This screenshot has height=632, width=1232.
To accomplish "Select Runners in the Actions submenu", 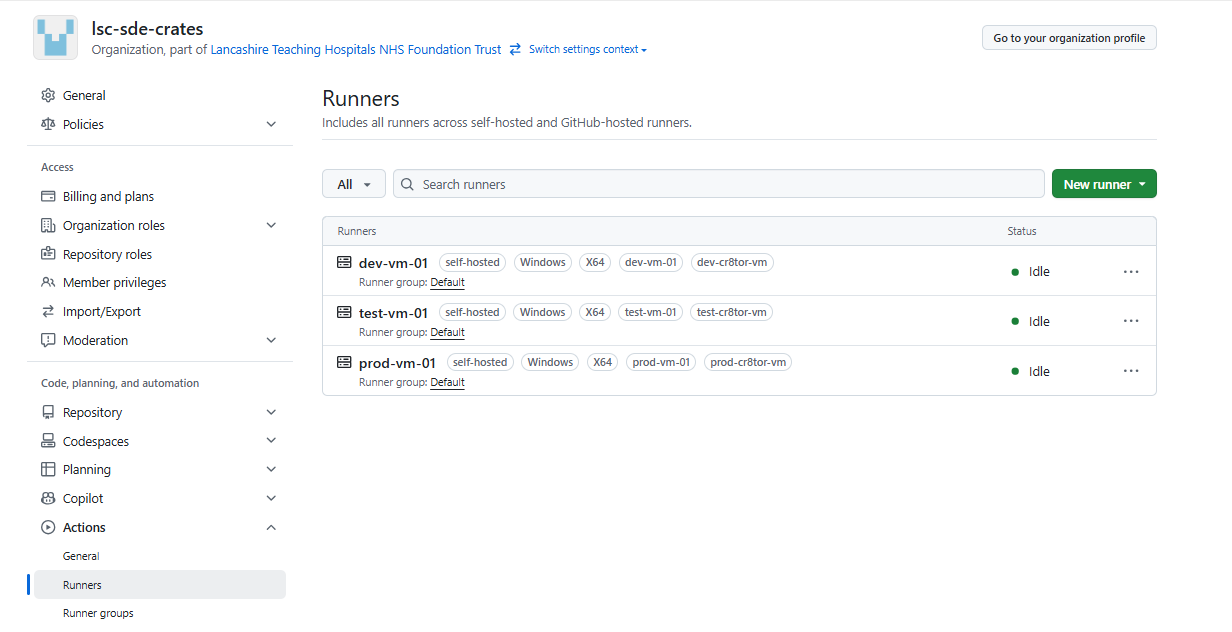I will point(160,585).
